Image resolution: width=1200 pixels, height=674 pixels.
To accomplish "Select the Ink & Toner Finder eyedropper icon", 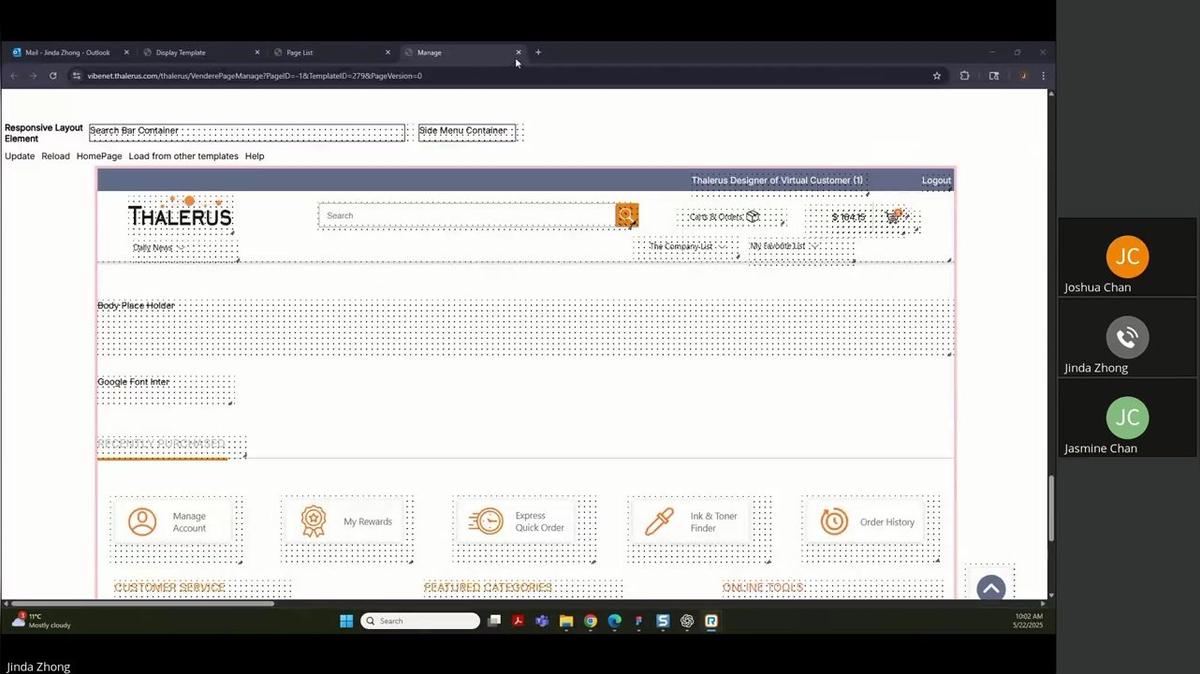I will pyautogui.click(x=657, y=520).
